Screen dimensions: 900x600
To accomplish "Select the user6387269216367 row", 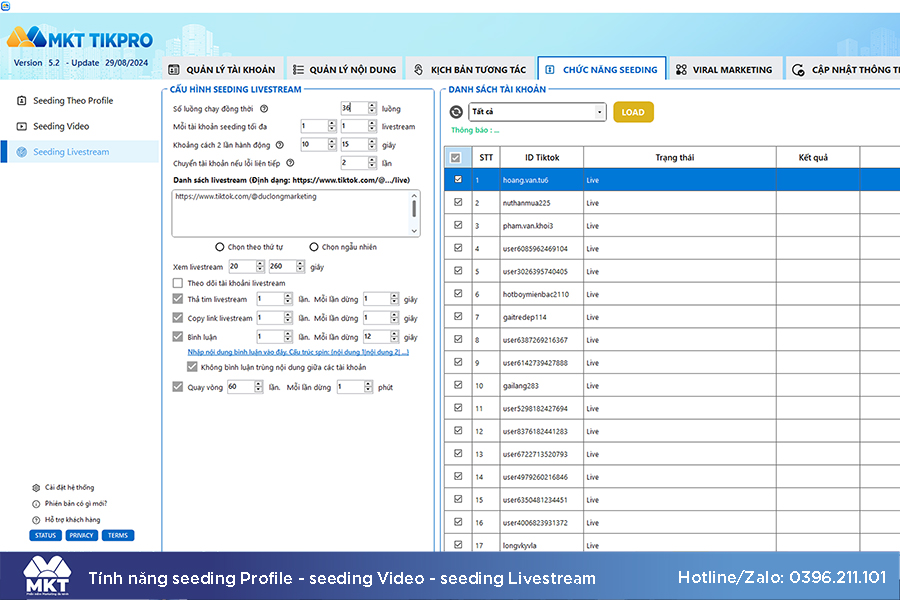I will point(672,340).
